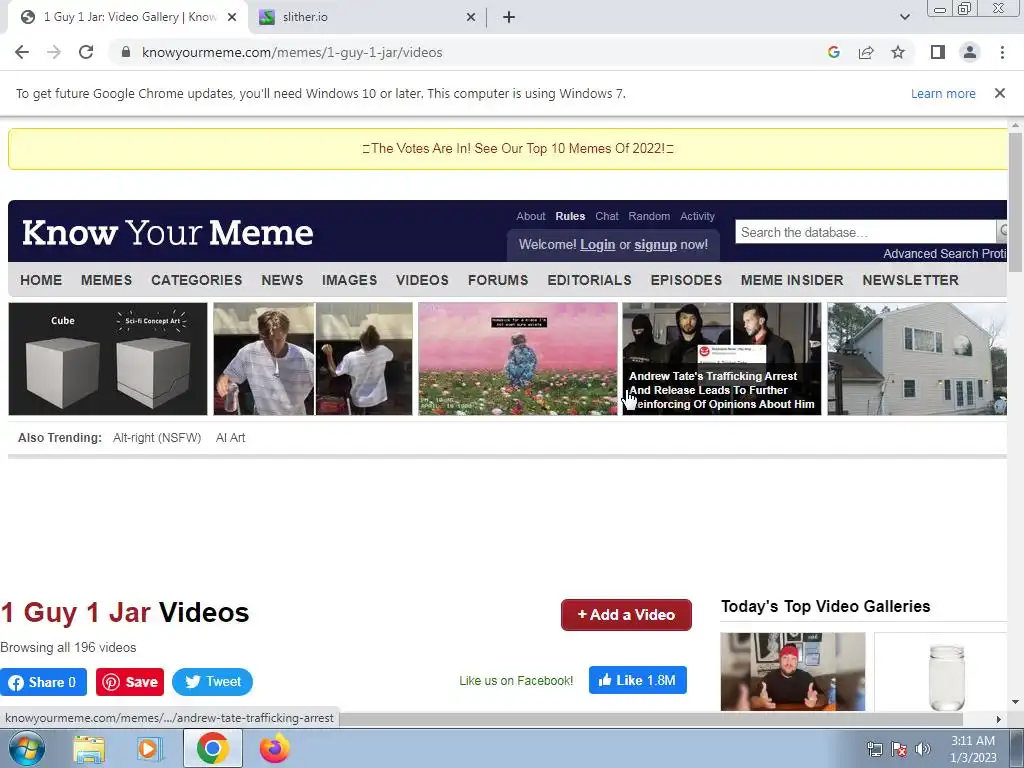
Task: Bookmark this page with the star
Action: tap(898, 52)
